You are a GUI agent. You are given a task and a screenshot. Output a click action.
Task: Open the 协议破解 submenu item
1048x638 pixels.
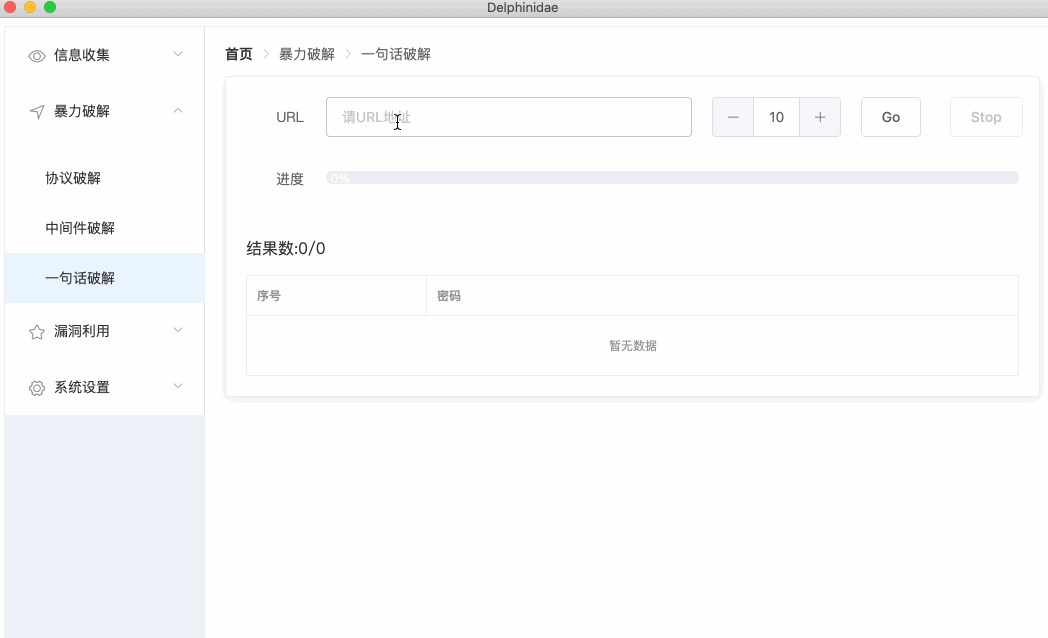(73, 178)
